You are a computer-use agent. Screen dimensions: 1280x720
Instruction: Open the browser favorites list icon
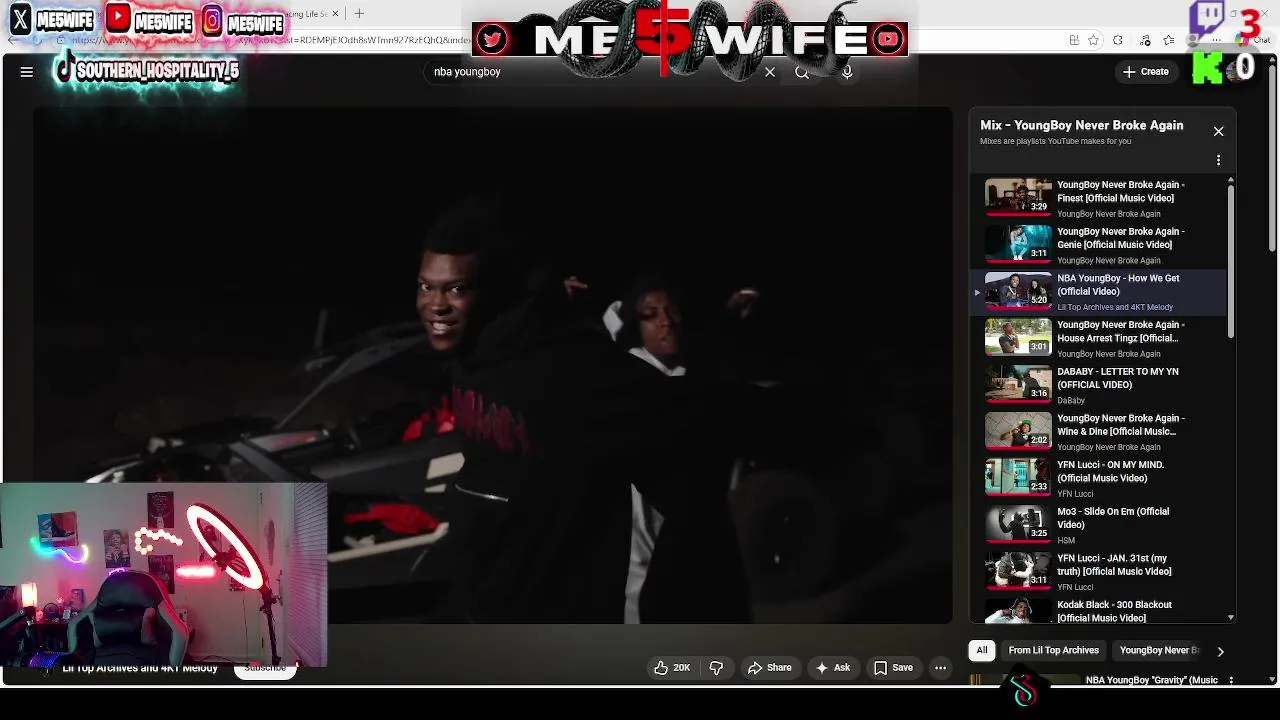[x=1169, y=40]
